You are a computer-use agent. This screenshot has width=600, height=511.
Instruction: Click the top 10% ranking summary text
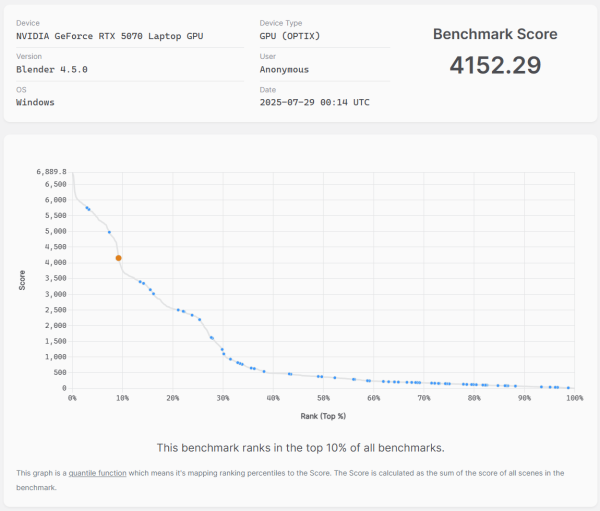click(300, 447)
